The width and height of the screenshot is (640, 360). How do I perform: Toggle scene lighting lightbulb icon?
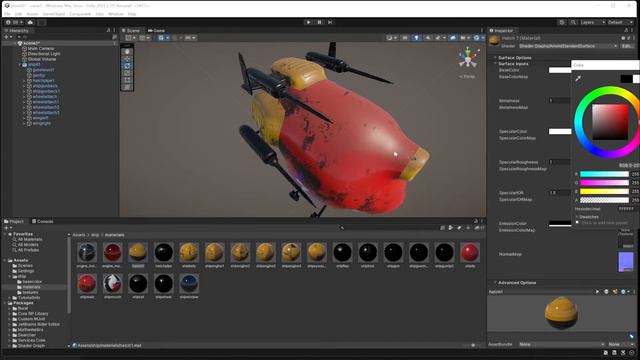416,38
